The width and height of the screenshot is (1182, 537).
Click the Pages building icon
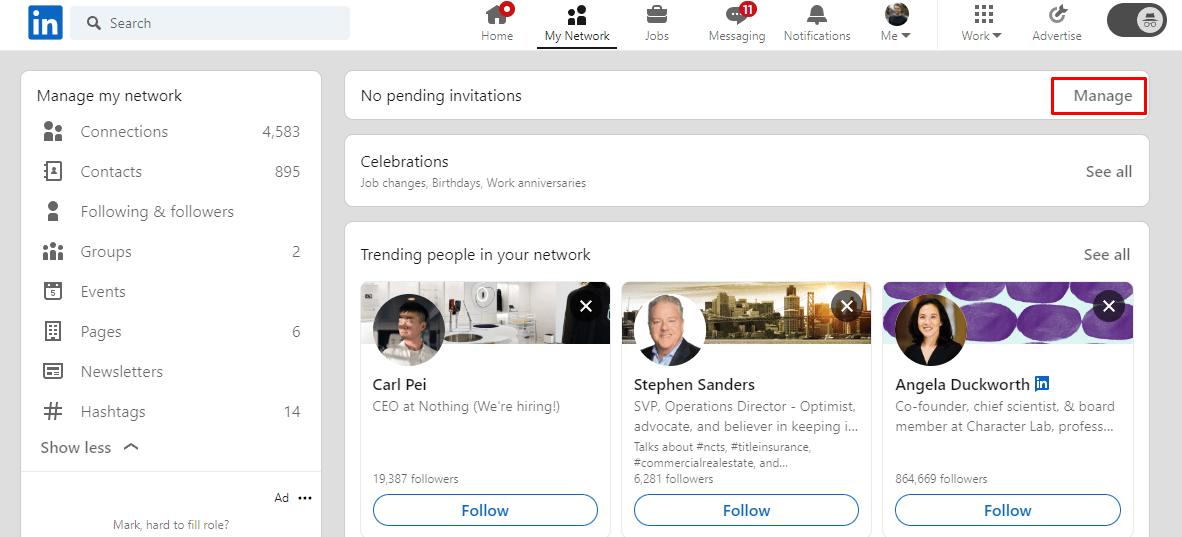[53, 331]
